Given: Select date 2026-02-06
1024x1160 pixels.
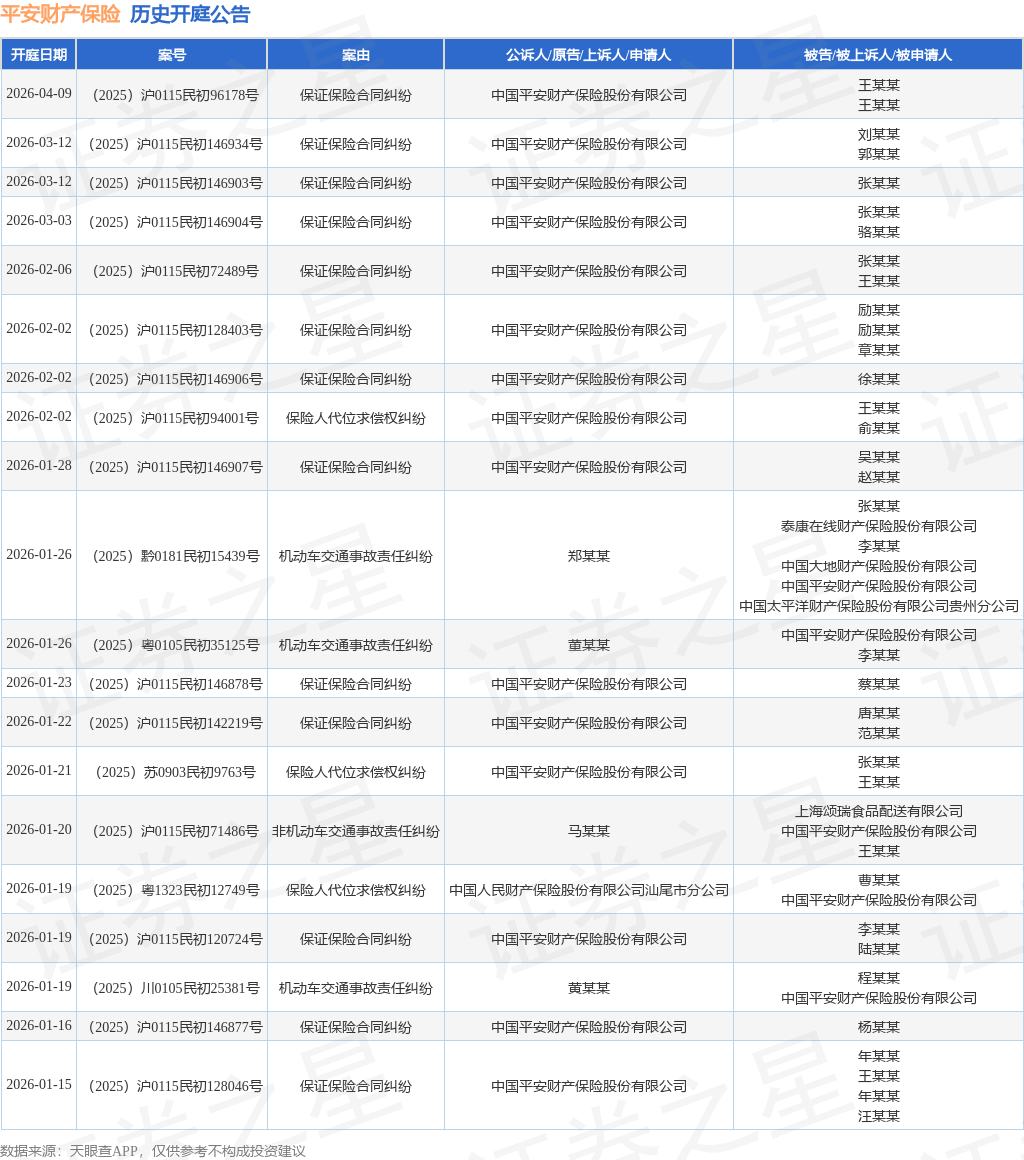Looking at the screenshot, I should click(38, 269).
